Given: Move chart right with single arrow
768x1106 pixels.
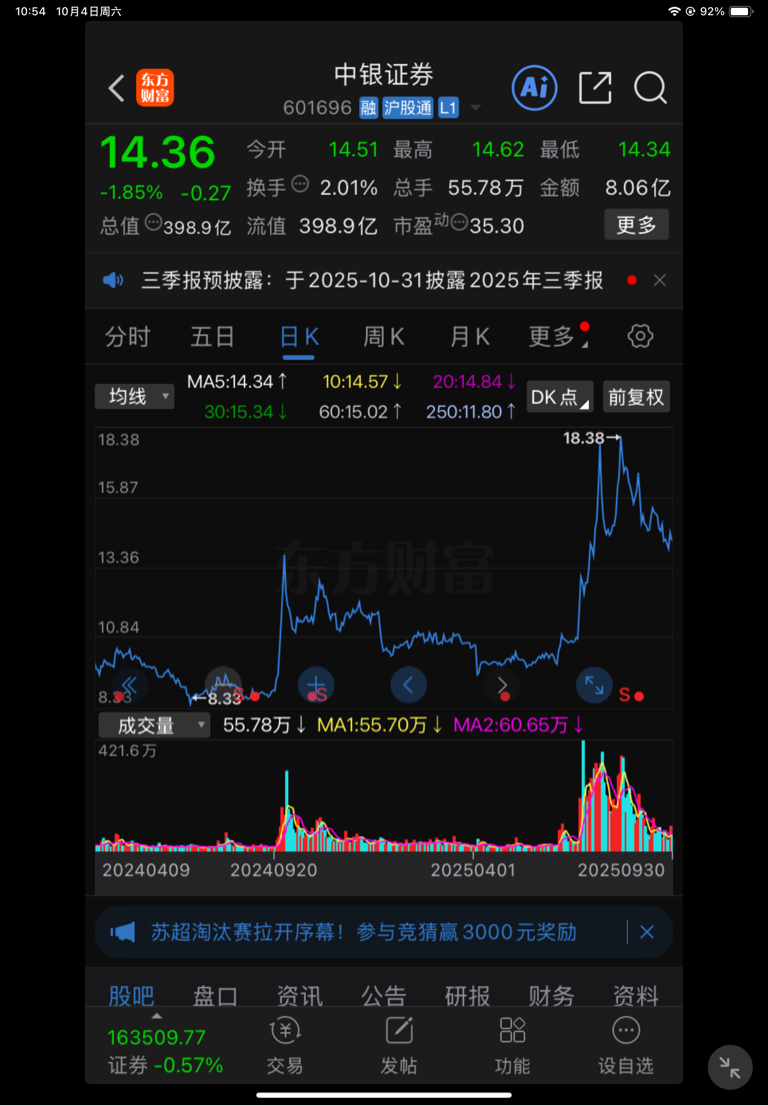Looking at the screenshot, I should coord(501,684).
